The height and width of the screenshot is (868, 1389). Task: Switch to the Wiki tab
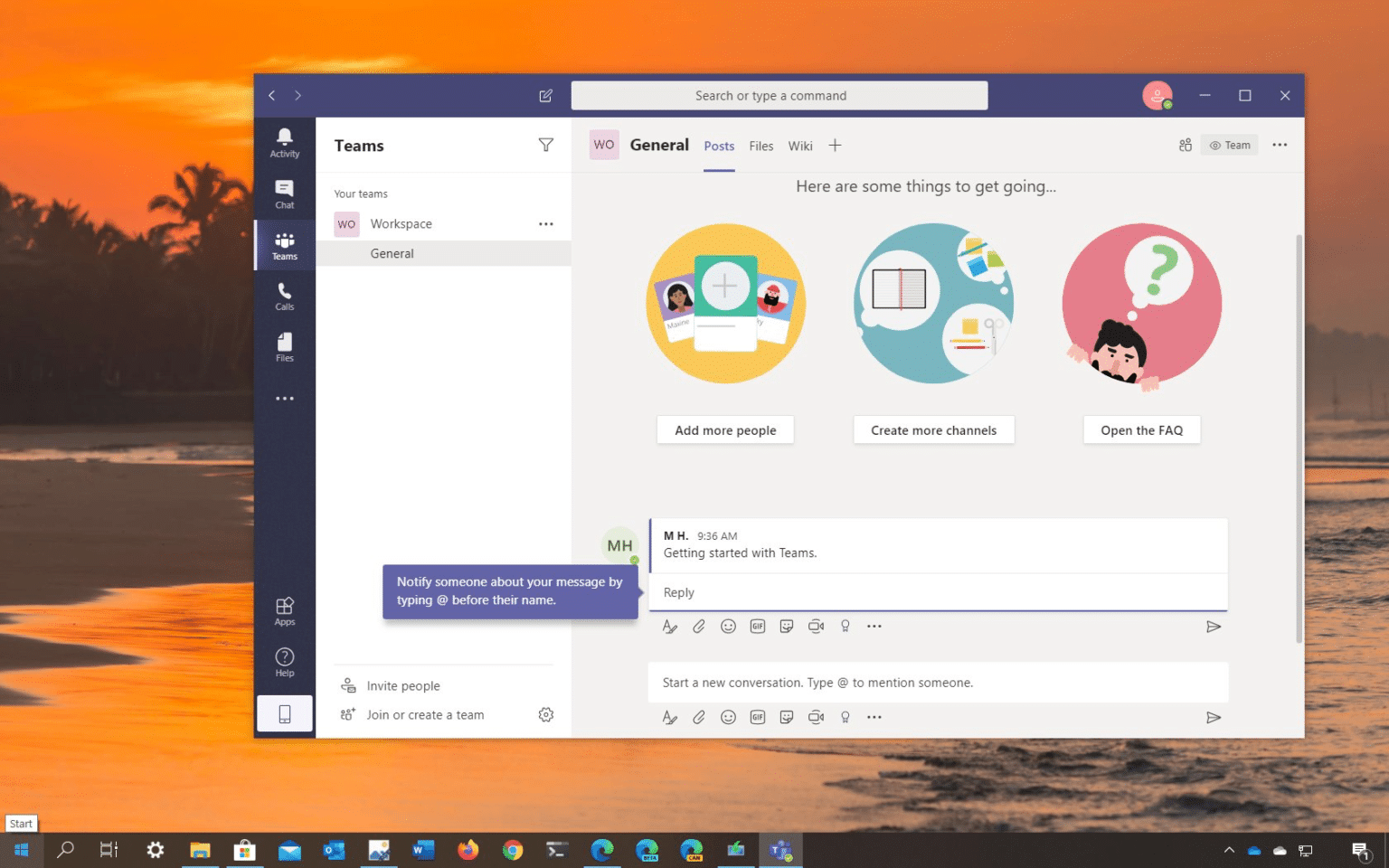pyautogui.click(x=799, y=146)
